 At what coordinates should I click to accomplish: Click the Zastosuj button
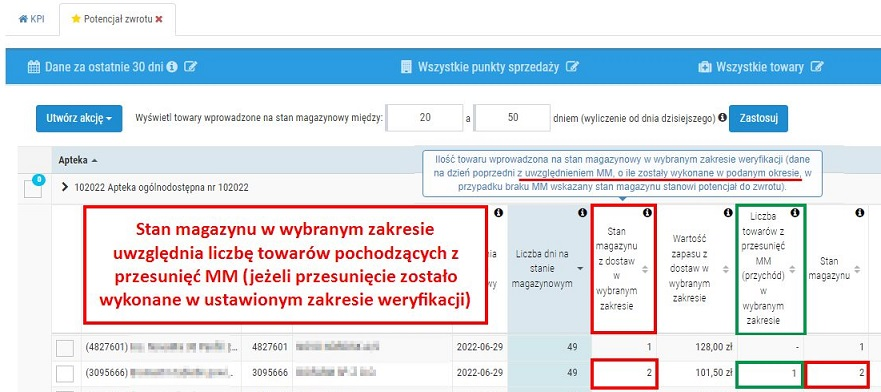(x=758, y=118)
